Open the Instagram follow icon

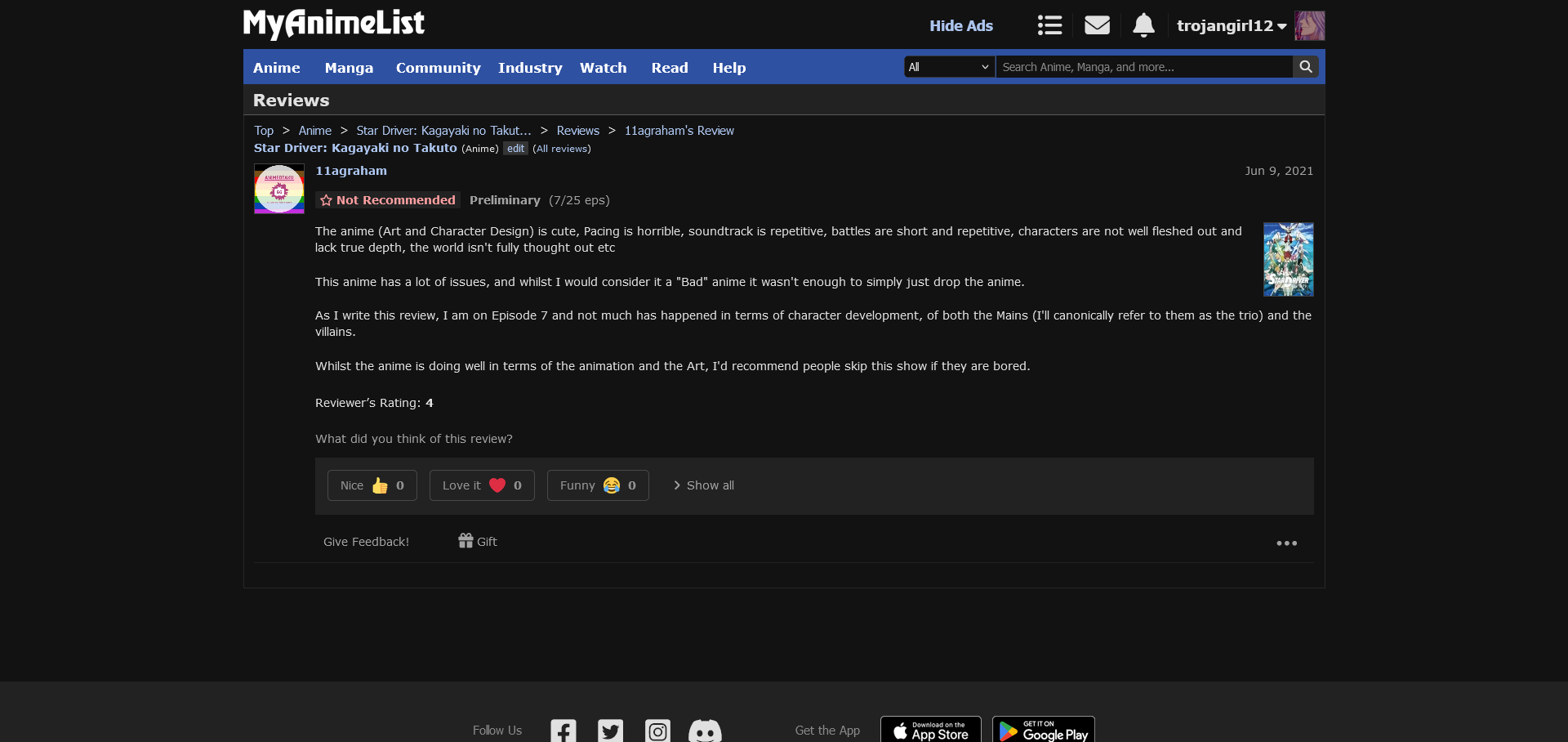(x=658, y=731)
